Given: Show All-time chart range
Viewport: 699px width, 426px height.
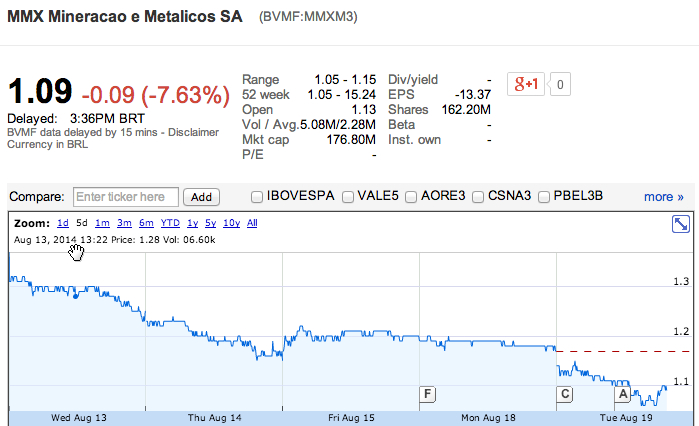Looking at the screenshot, I should 252,223.
